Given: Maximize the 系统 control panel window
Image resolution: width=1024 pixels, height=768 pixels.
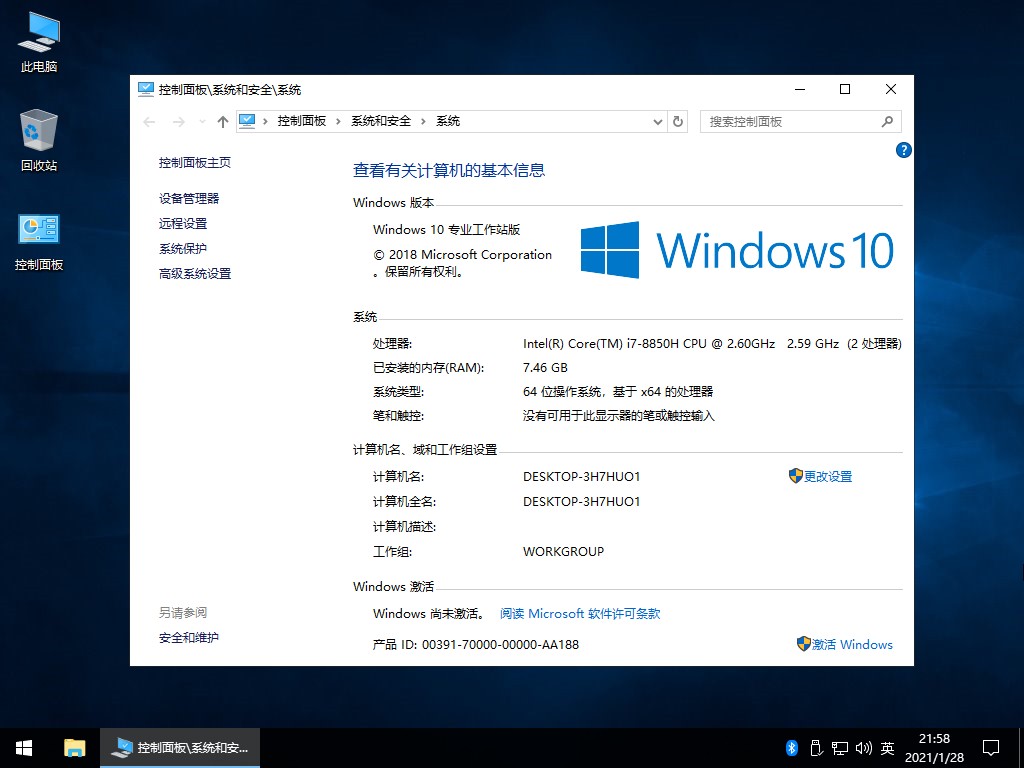Looking at the screenshot, I should [x=845, y=89].
